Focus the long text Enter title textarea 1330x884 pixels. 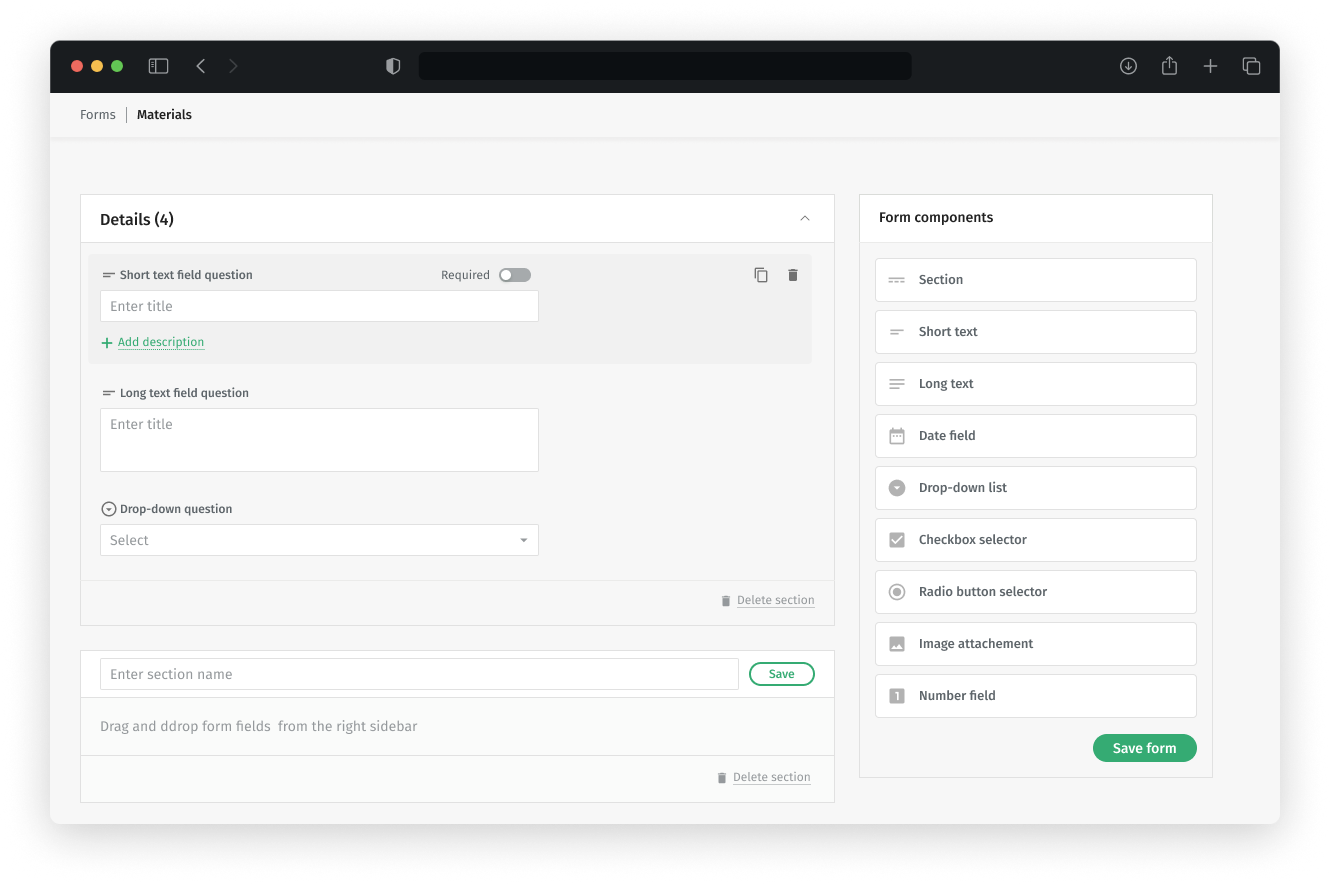point(319,440)
